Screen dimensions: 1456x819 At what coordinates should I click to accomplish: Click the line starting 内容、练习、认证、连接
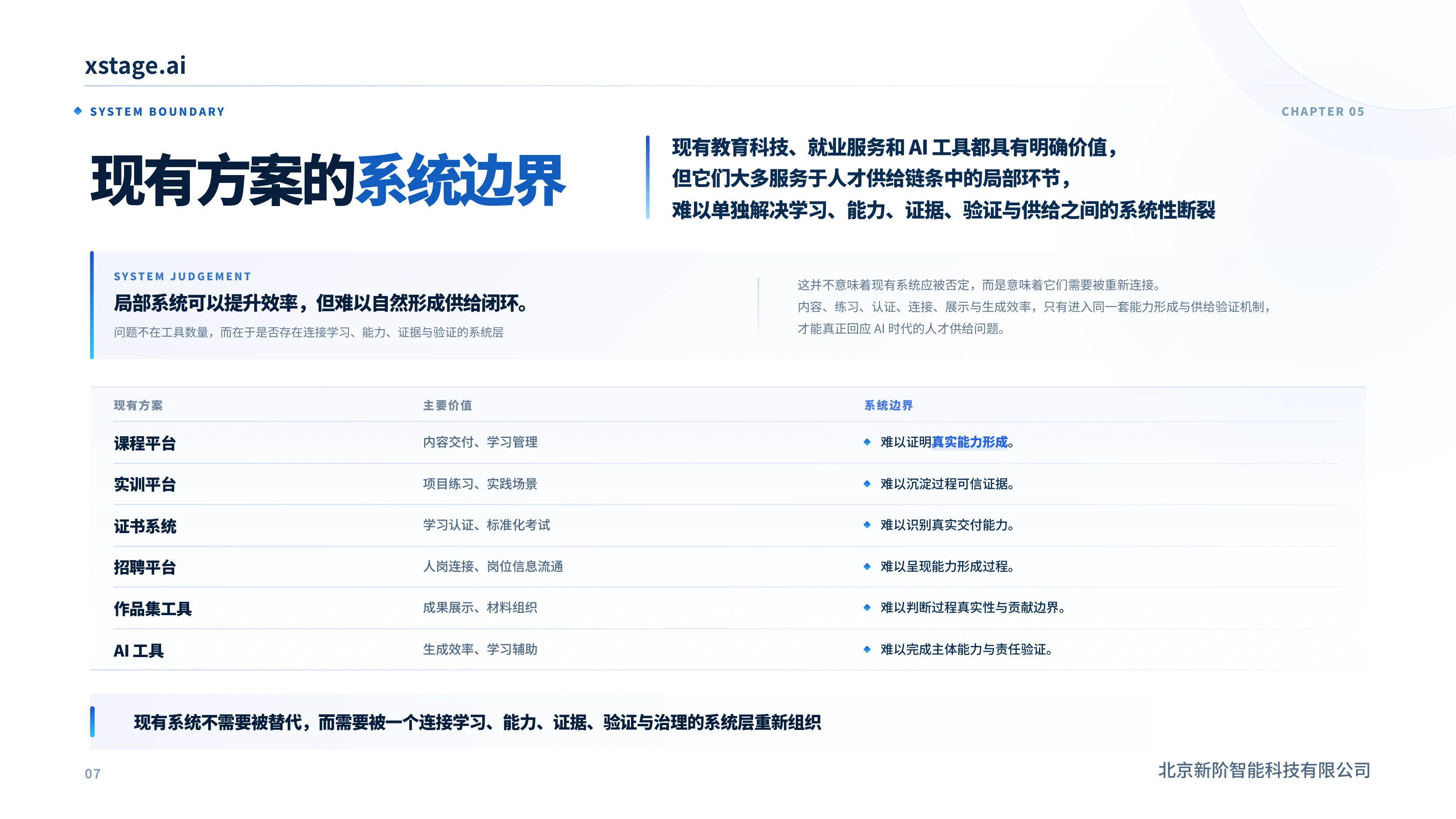1034,307
